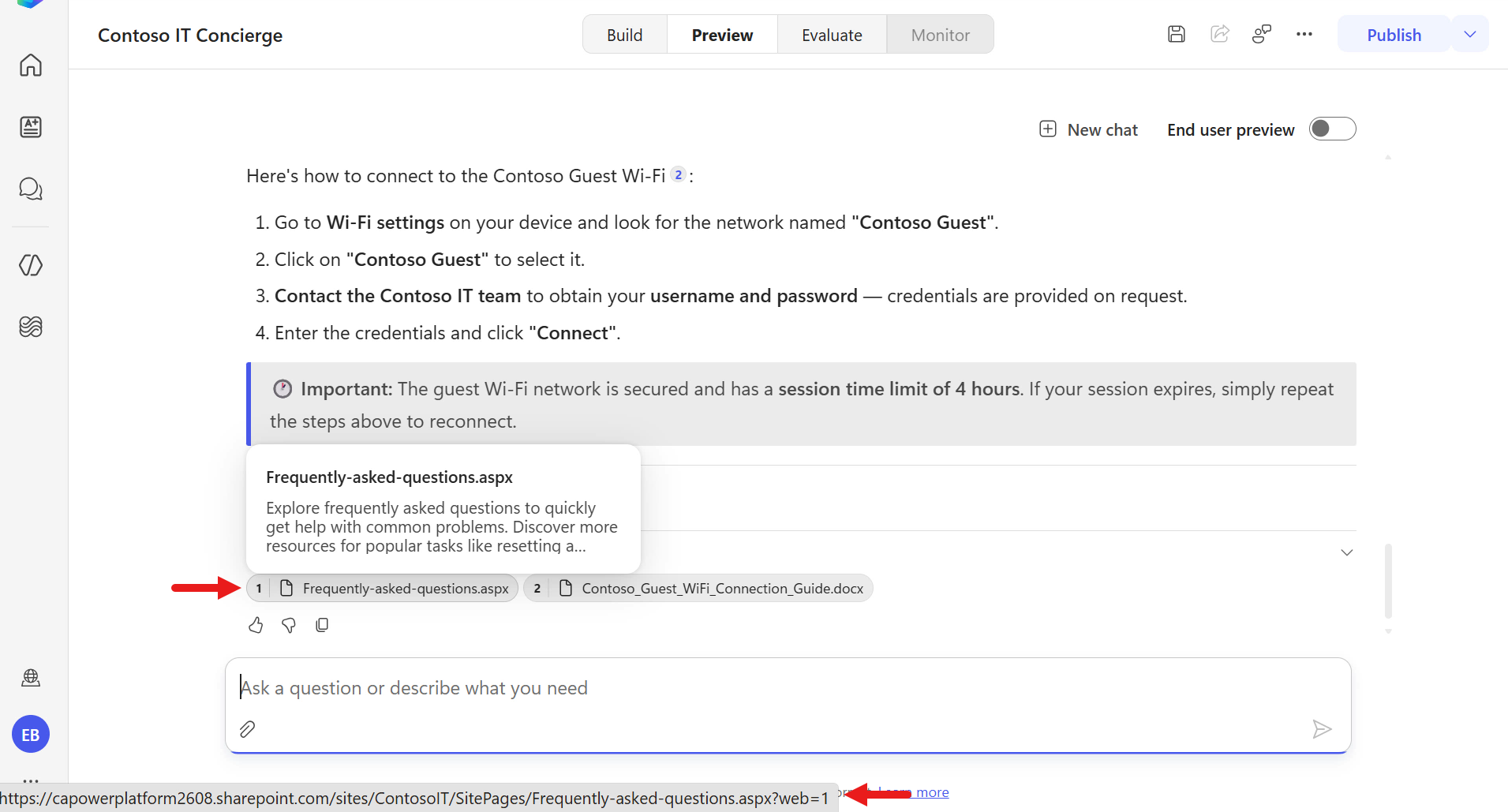
Task: Click the thumbs down feedback icon
Action: (x=289, y=625)
